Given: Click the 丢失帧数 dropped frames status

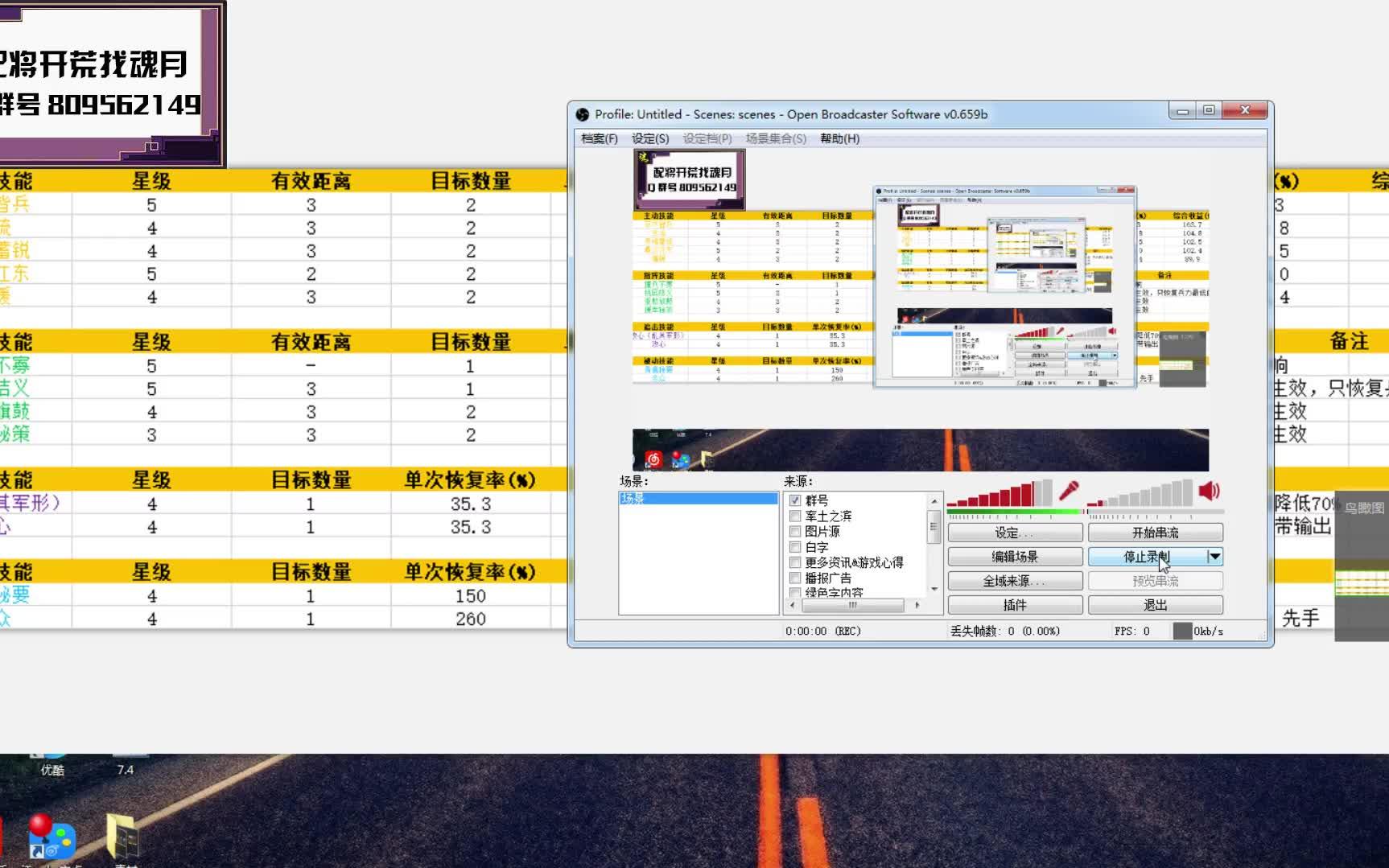Looking at the screenshot, I should [1005, 631].
